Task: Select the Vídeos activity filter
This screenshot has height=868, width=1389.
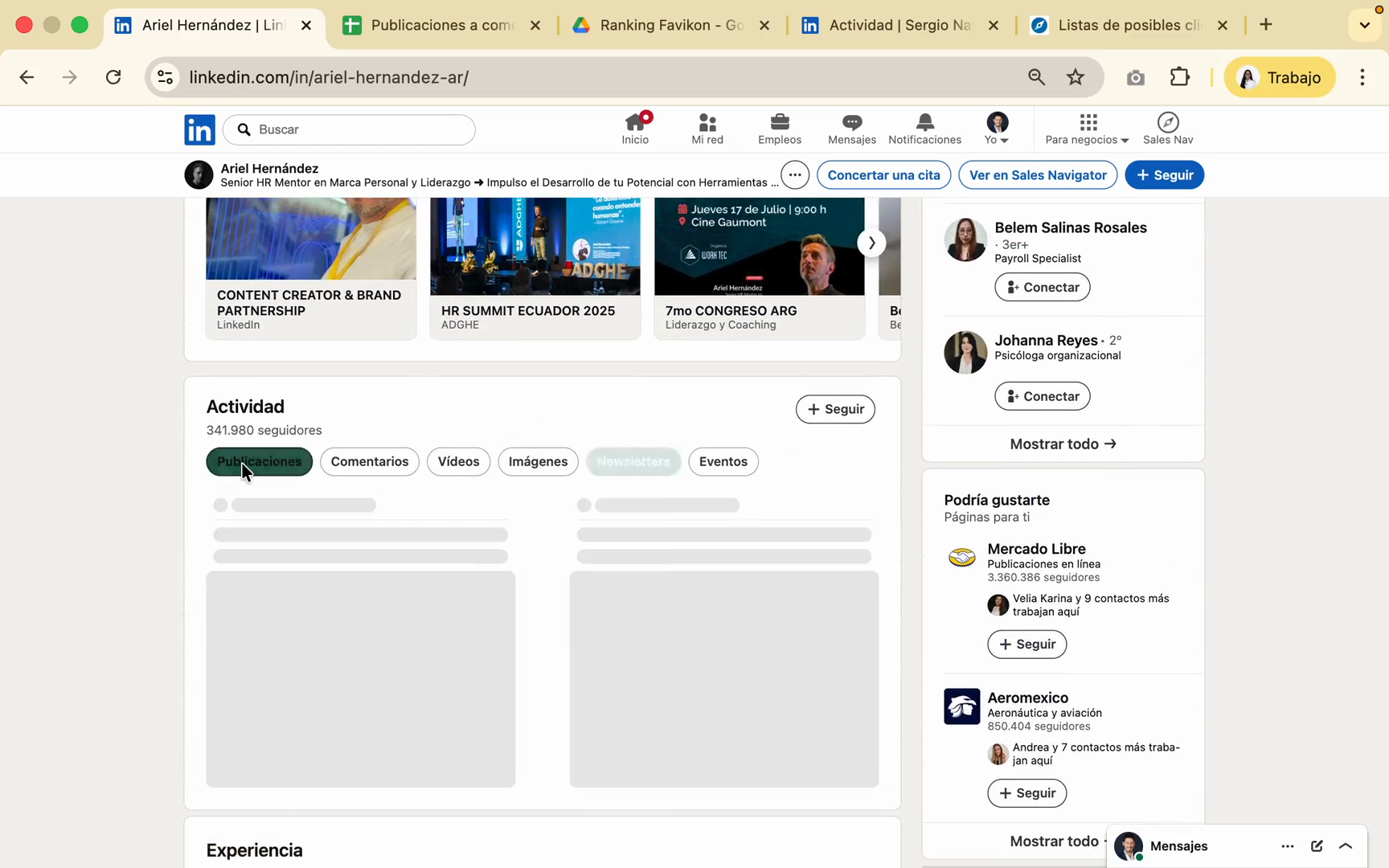Action: [x=458, y=461]
